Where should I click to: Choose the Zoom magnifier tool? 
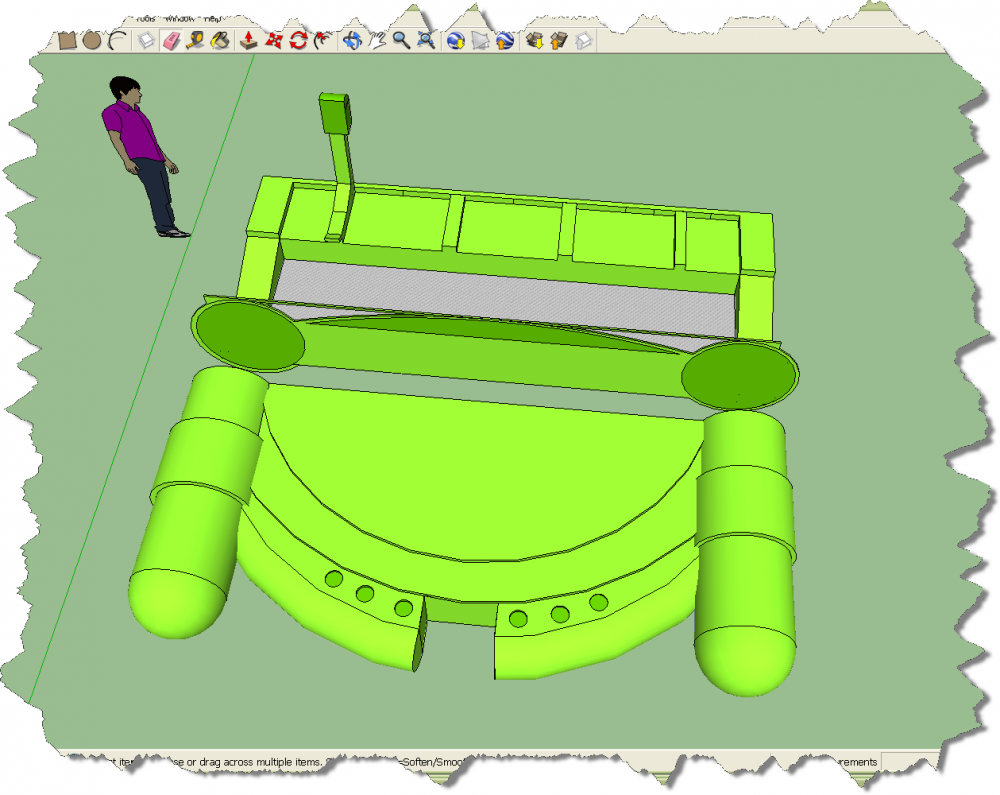(401, 41)
